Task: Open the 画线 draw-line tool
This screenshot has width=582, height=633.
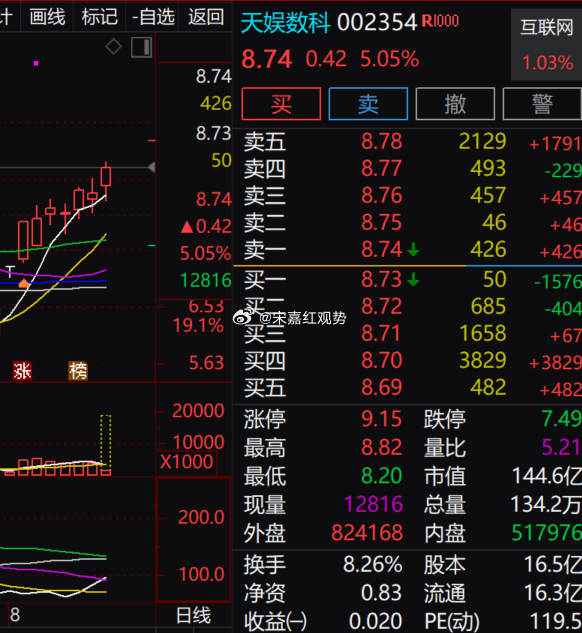Action: 47,17
